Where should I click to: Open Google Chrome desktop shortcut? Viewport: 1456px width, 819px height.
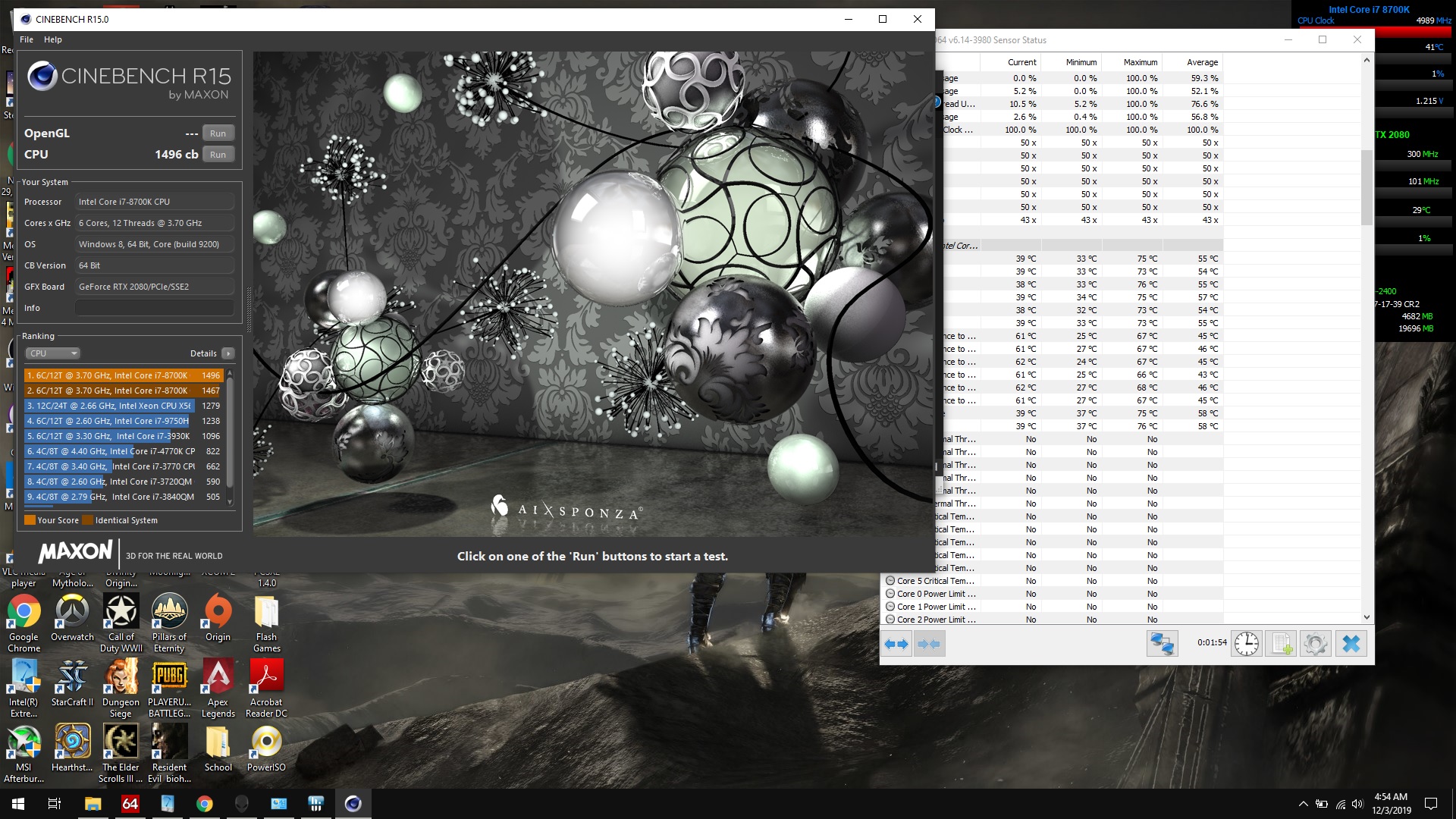(x=24, y=623)
